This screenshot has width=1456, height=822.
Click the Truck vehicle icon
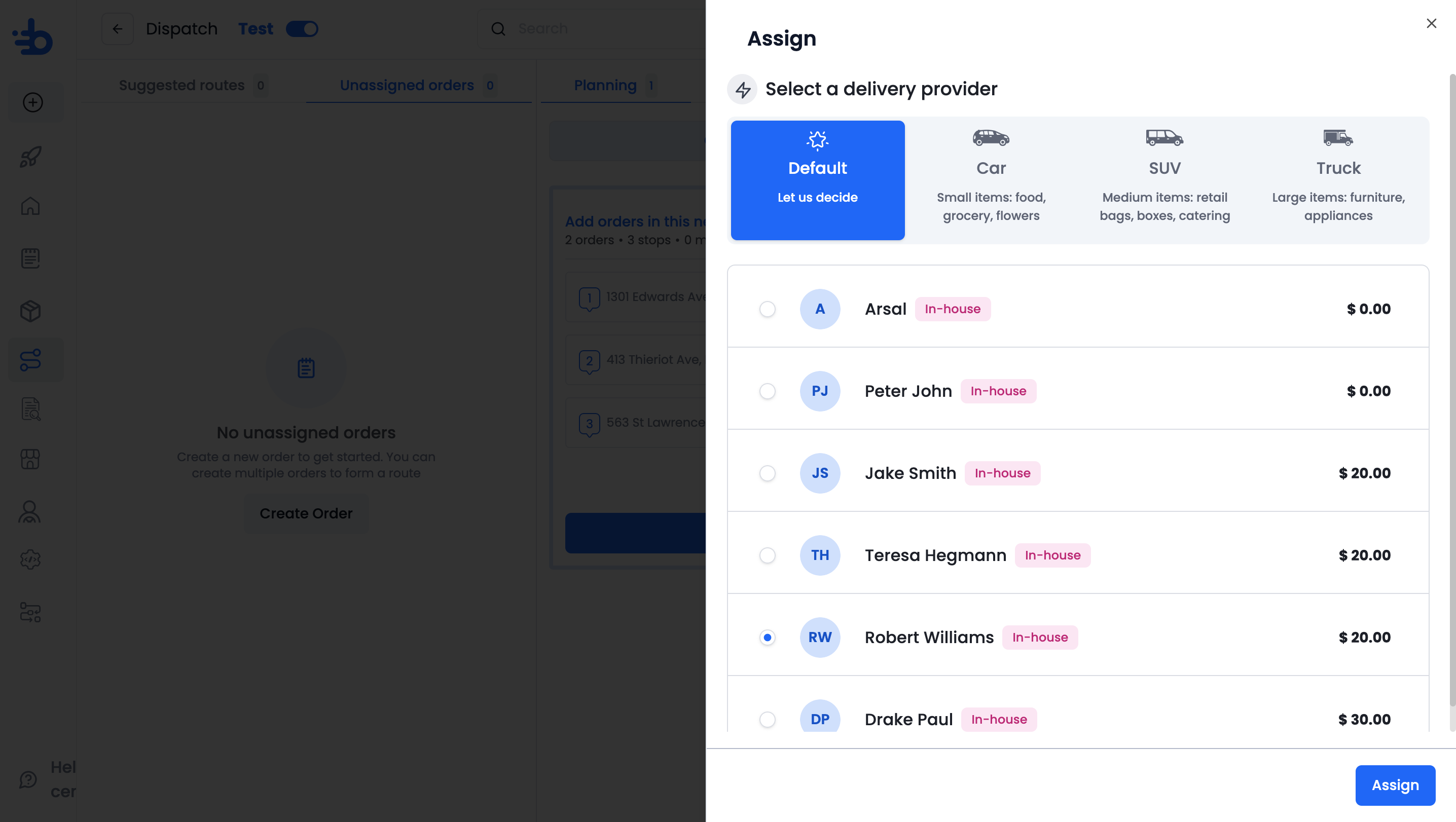click(1338, 137)
